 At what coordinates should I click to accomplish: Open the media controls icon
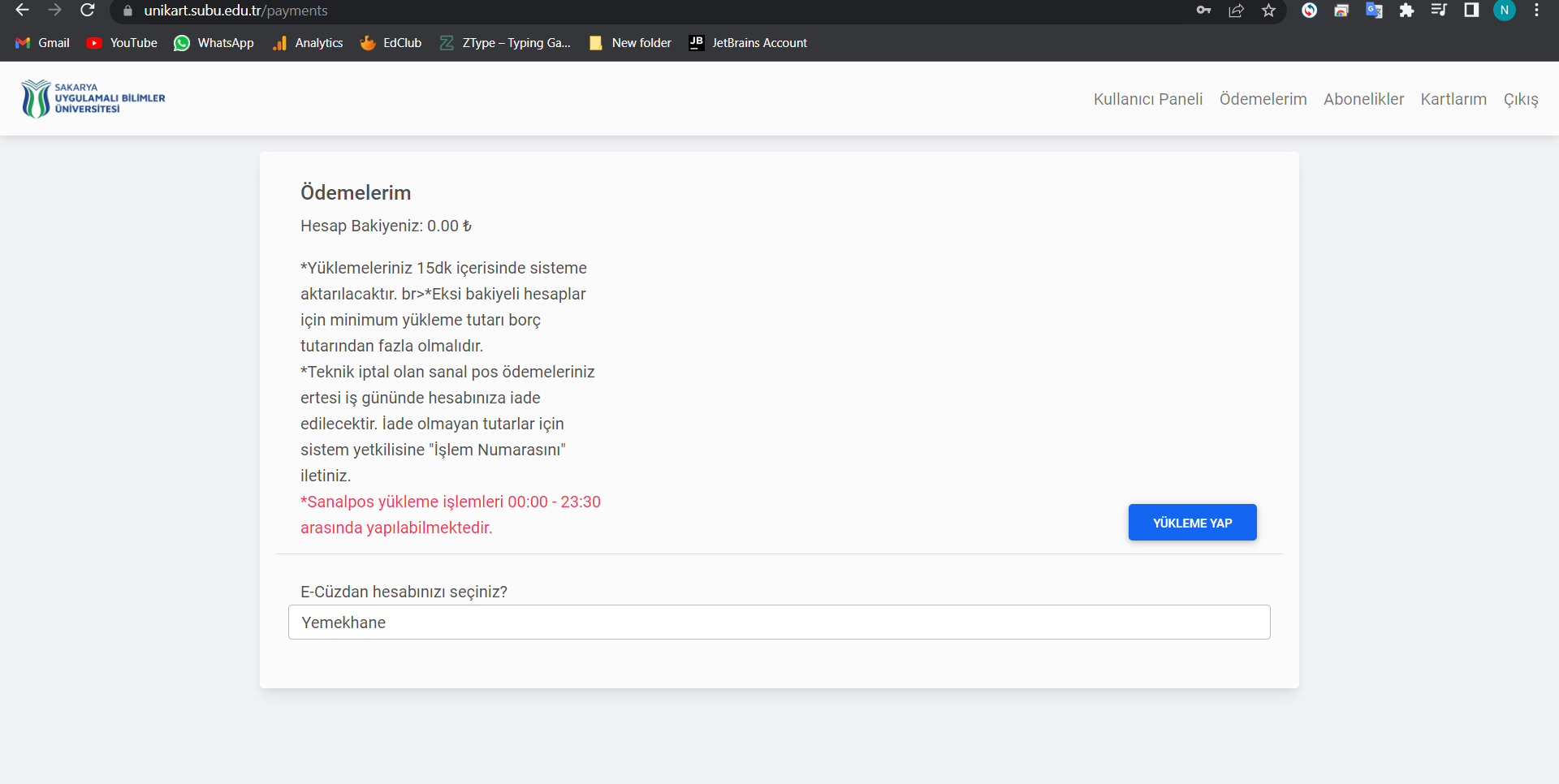pyautogui.click(x=1439, y=11)
